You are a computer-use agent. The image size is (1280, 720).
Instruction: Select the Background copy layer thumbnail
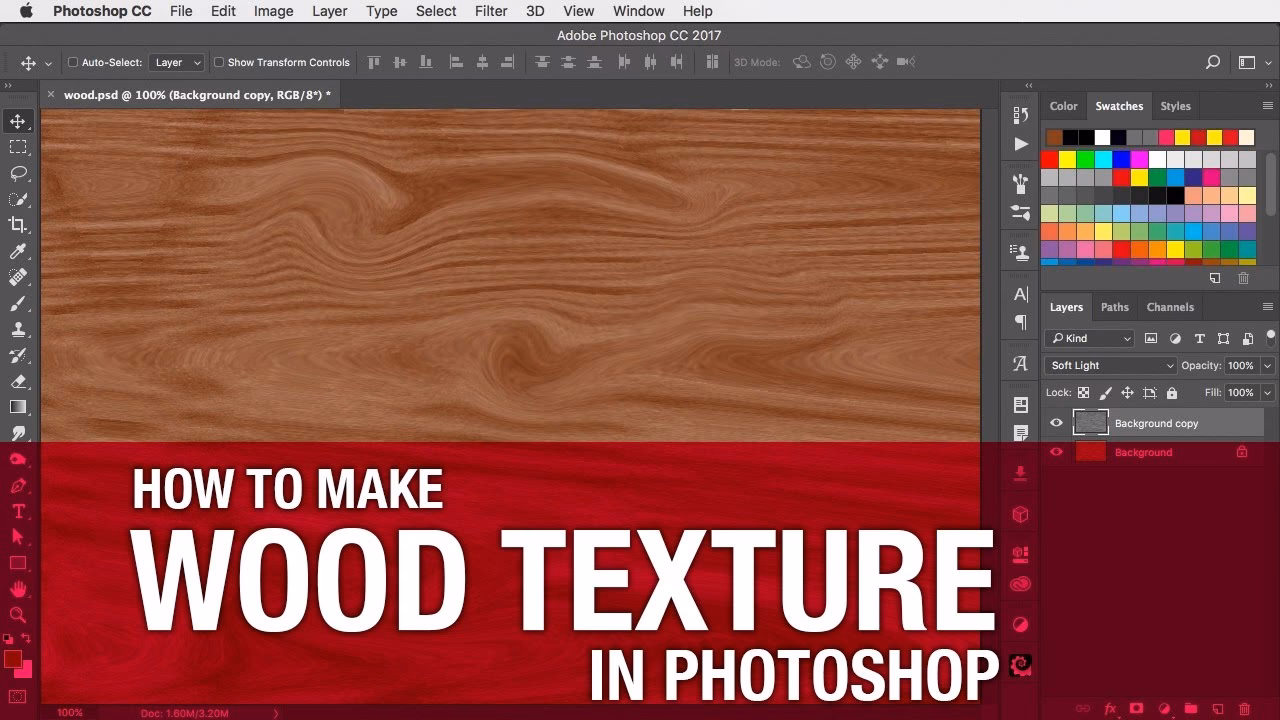coord(1091,422)
